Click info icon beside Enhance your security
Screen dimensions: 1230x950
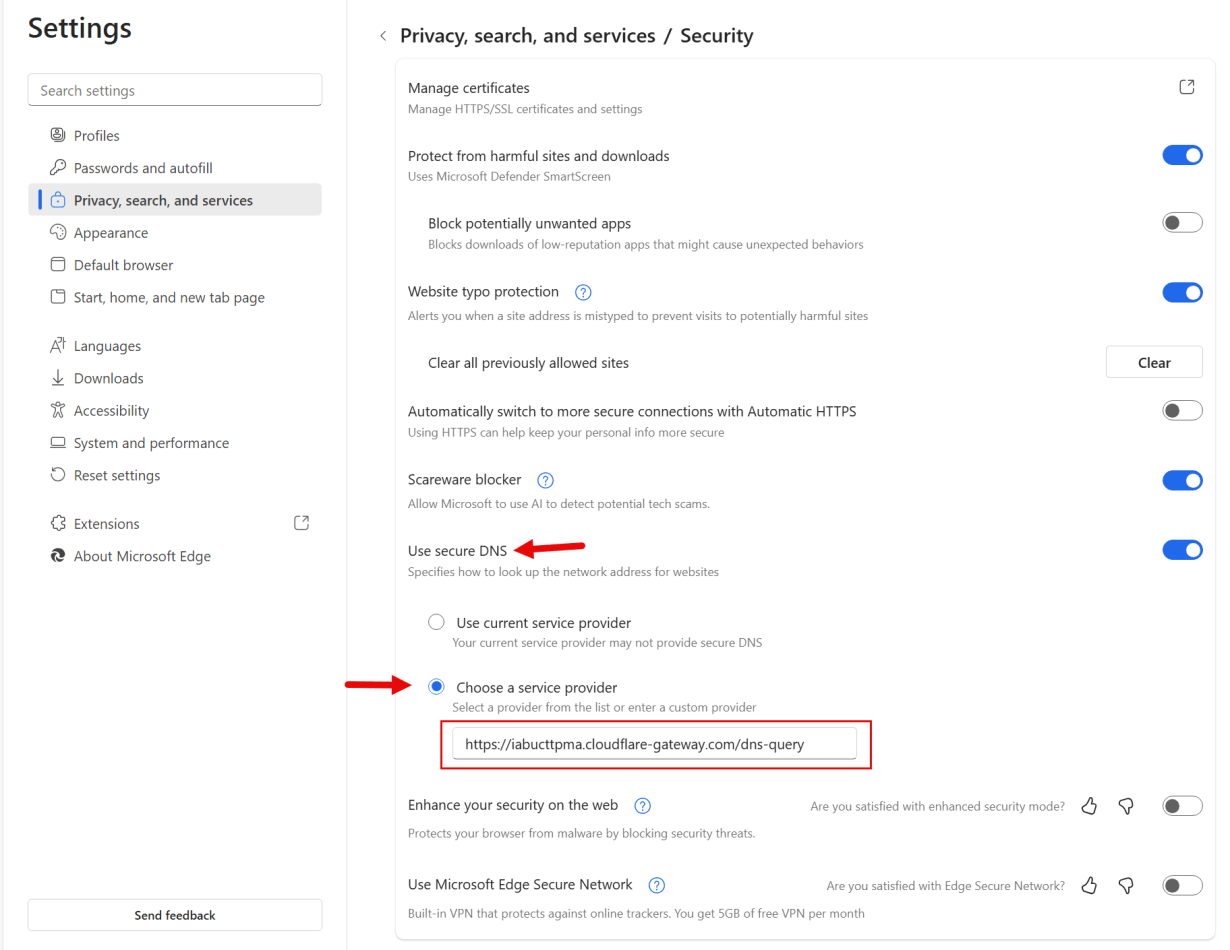[x=643, y=806]
